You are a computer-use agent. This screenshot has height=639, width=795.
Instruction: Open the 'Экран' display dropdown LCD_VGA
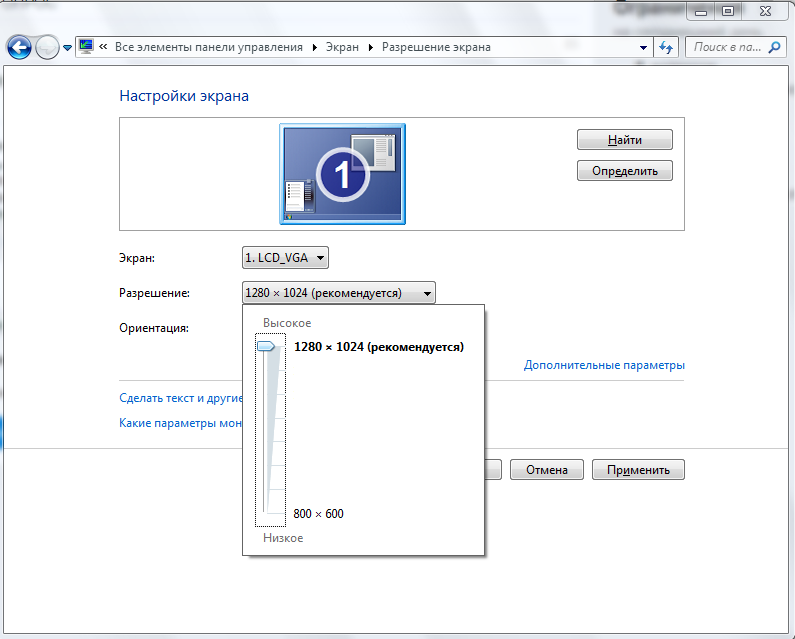point(285,258)
